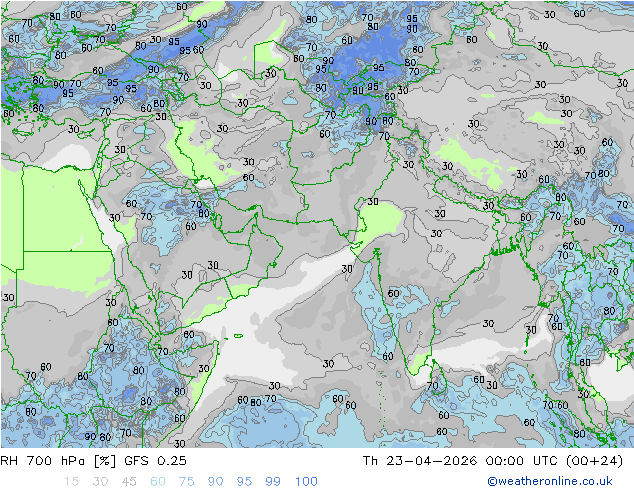The height and width of the screenshot is (490, 634).
Task: Click the 'RH 700 hPa [%]' map title
Action: tap(58, 461)
